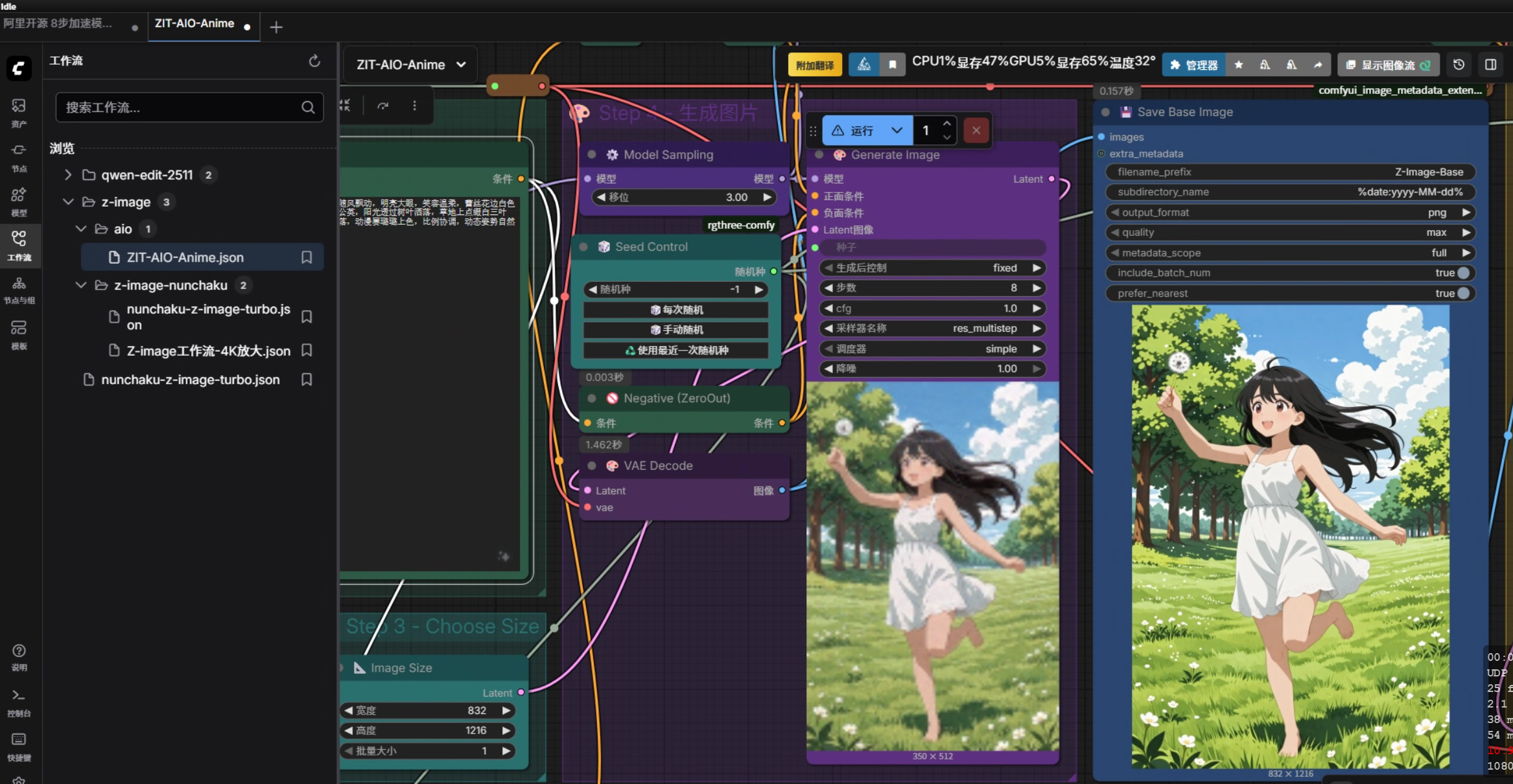Open the 模型 model library panel
The image size is (1513, 784).
click(19, 201)
